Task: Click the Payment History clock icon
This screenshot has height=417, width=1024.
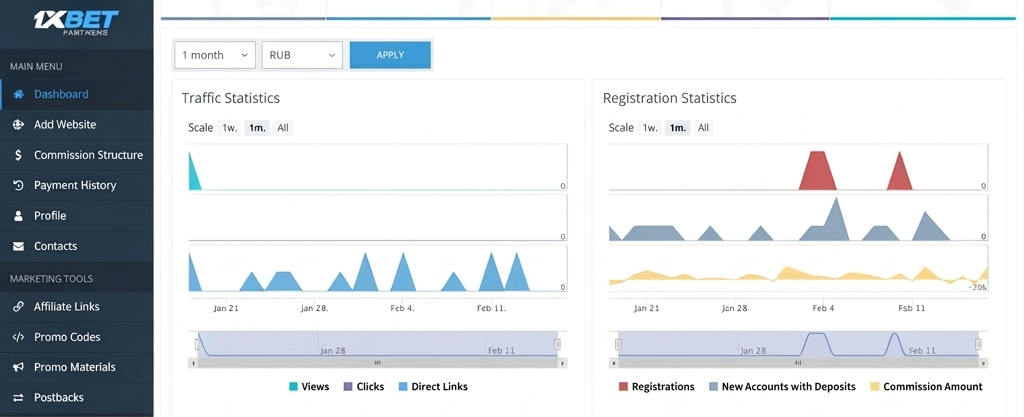Action: 19,185
